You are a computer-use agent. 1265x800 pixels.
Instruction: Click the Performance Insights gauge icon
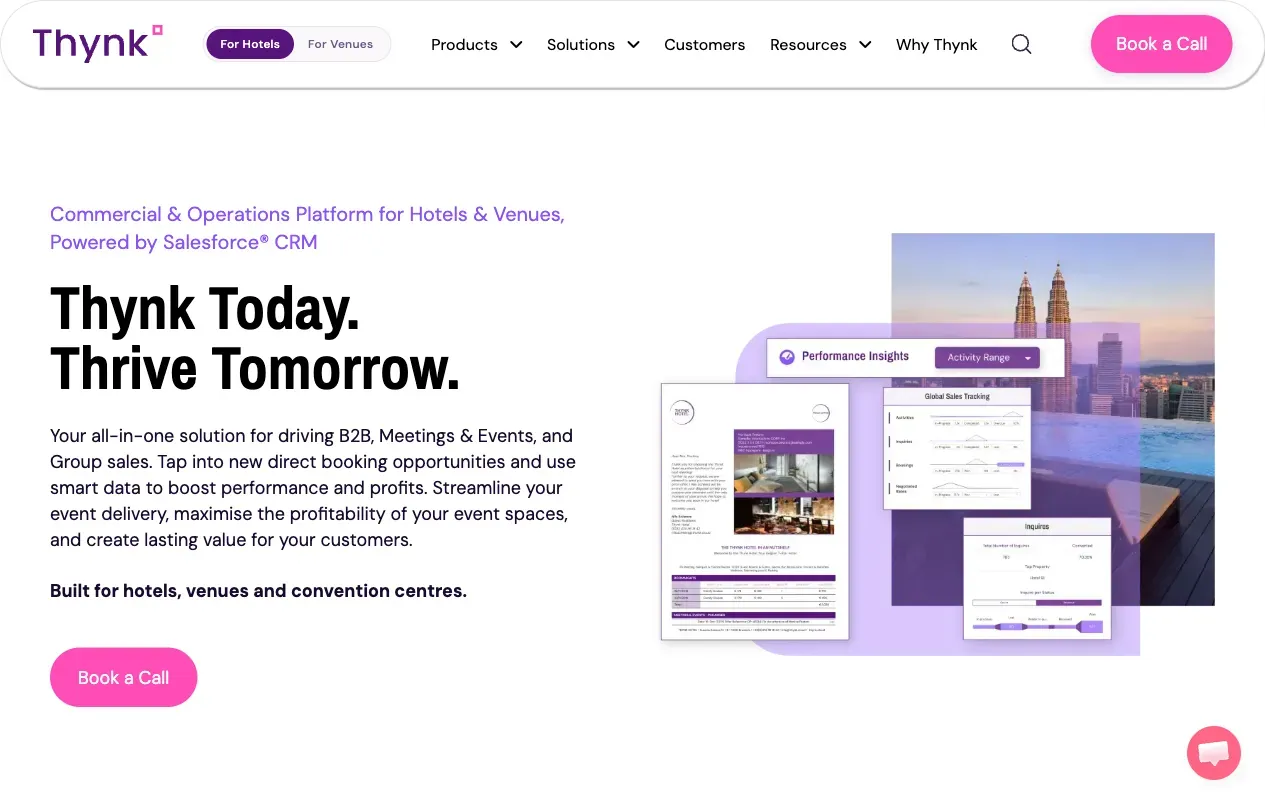787,356
